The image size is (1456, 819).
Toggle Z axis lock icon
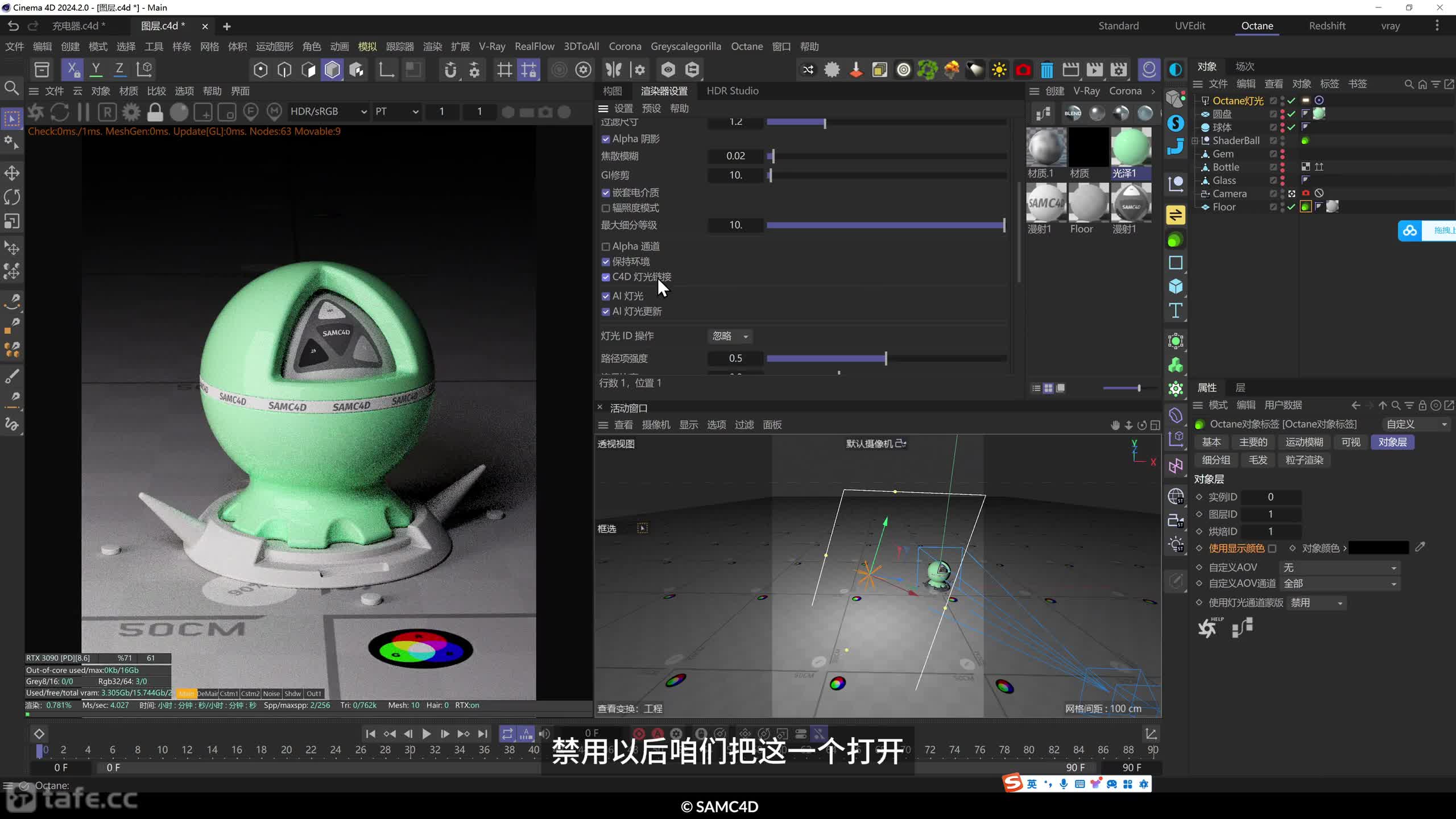(x=119, y=69)
